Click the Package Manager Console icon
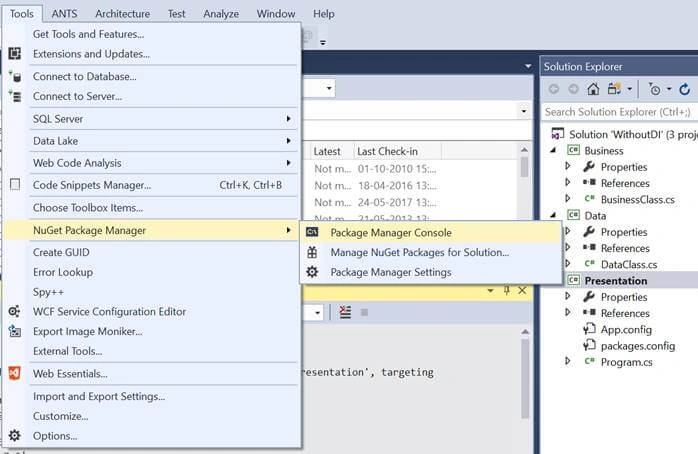698x454 pixels. pyautogui.click(x=312, y=232)
